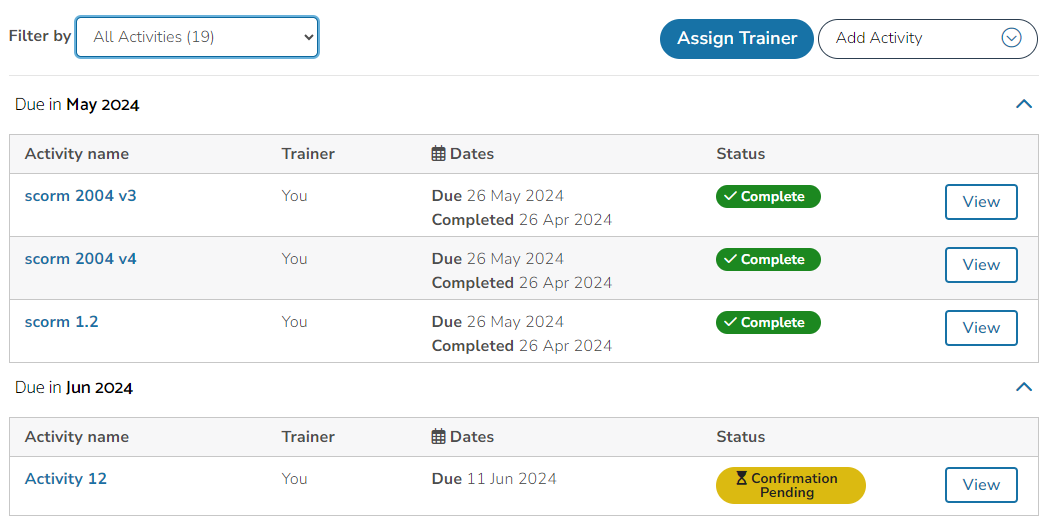Click the Complete badge for scorm 1.2
The height and width of the screenshot is (525, 1045).
click(768, 322)
